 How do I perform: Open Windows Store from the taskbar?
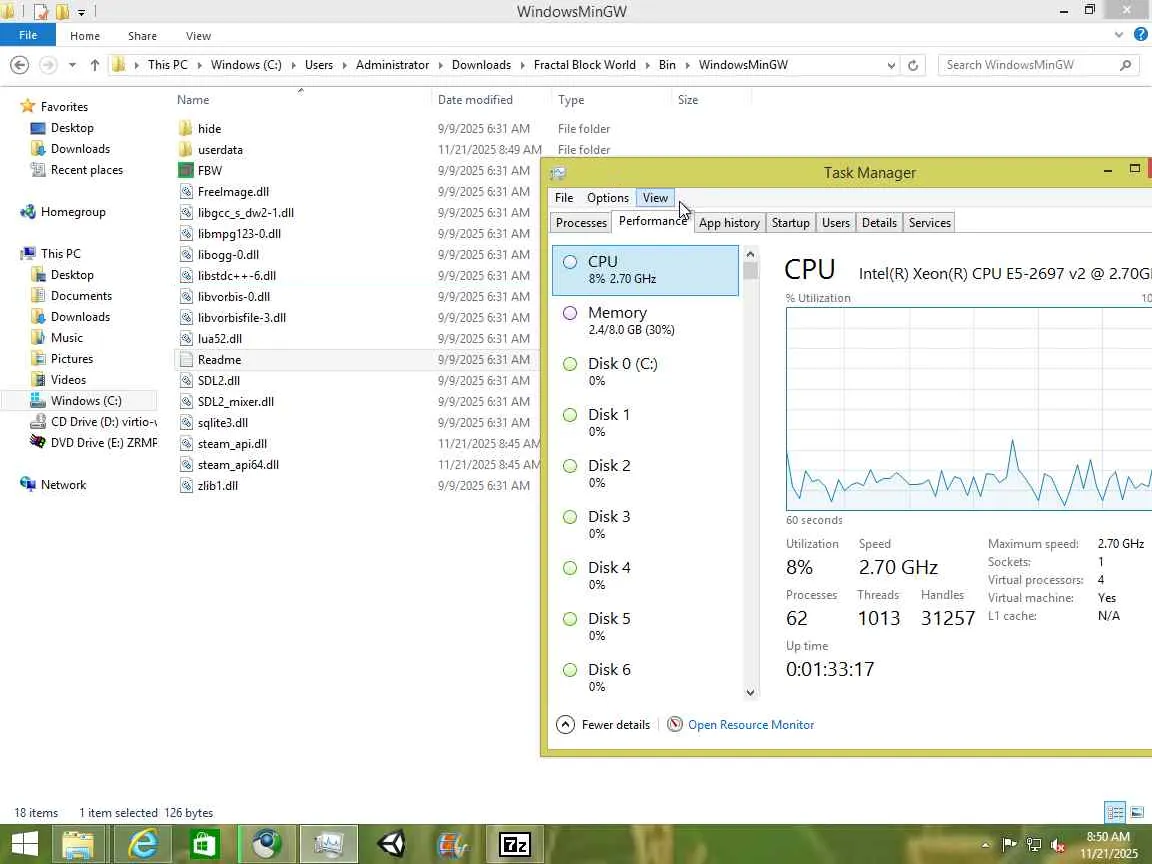[204, 844]
